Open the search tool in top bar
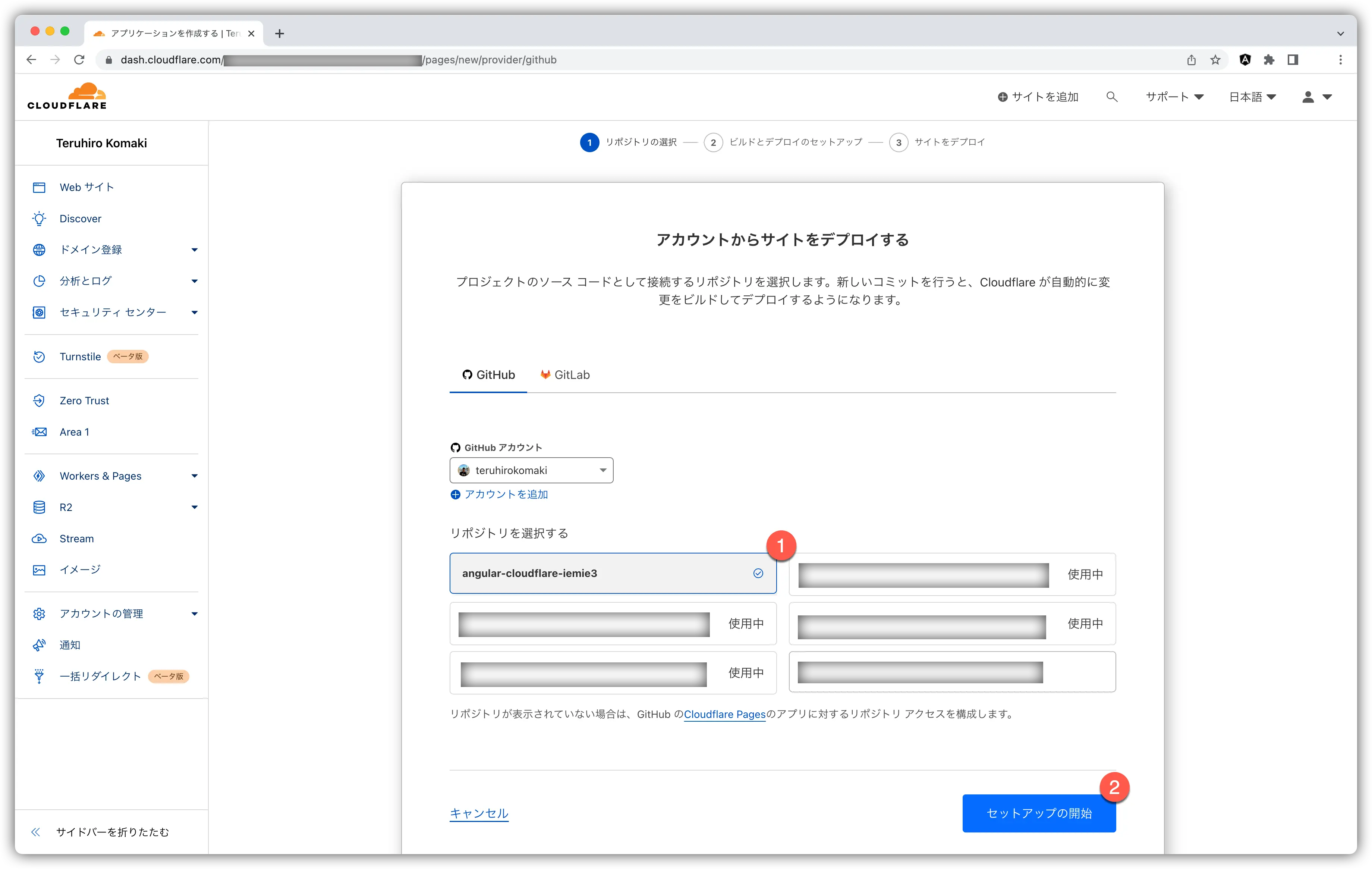The image size is (1372, 869). [x=1112, y=96]
